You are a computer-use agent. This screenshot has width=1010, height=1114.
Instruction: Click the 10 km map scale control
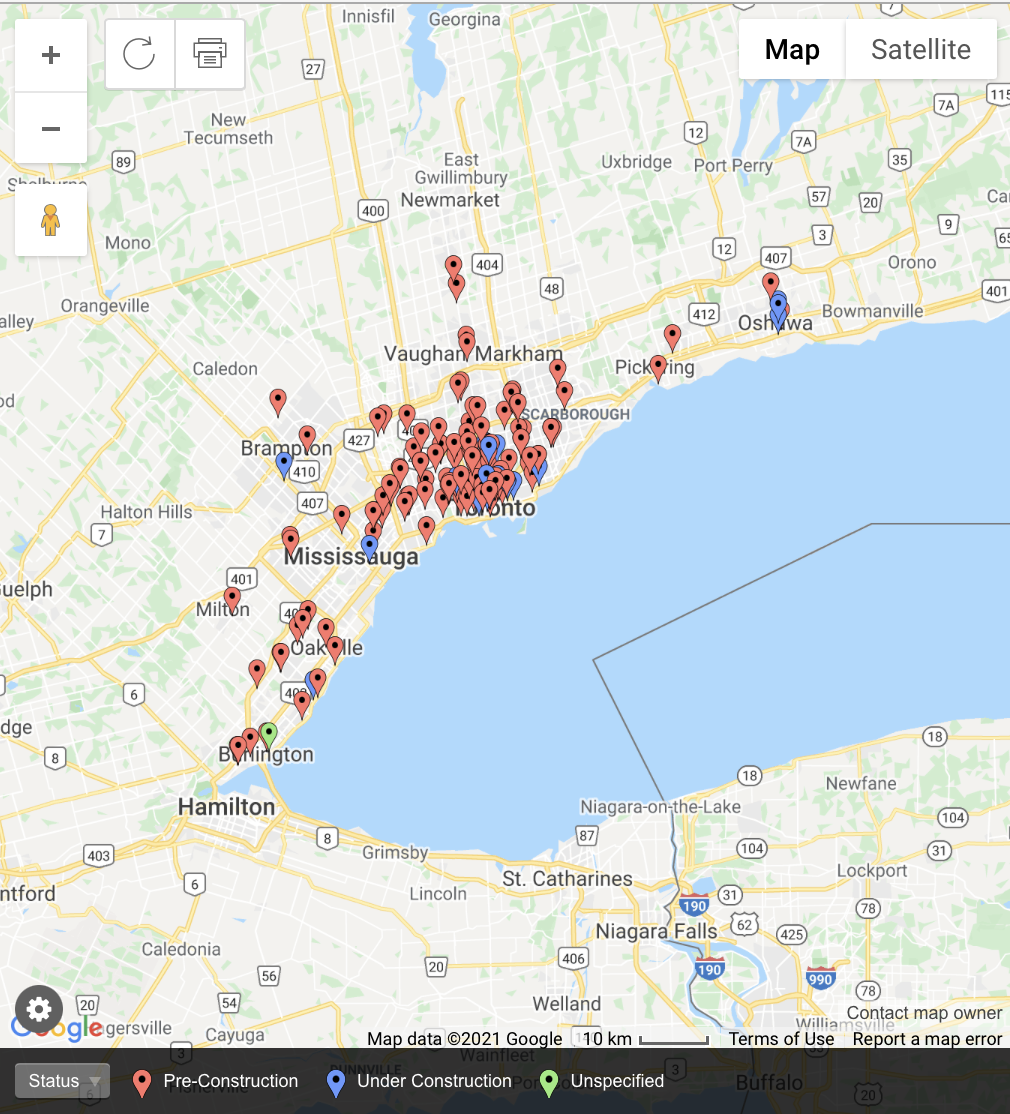coord(645,1039)
